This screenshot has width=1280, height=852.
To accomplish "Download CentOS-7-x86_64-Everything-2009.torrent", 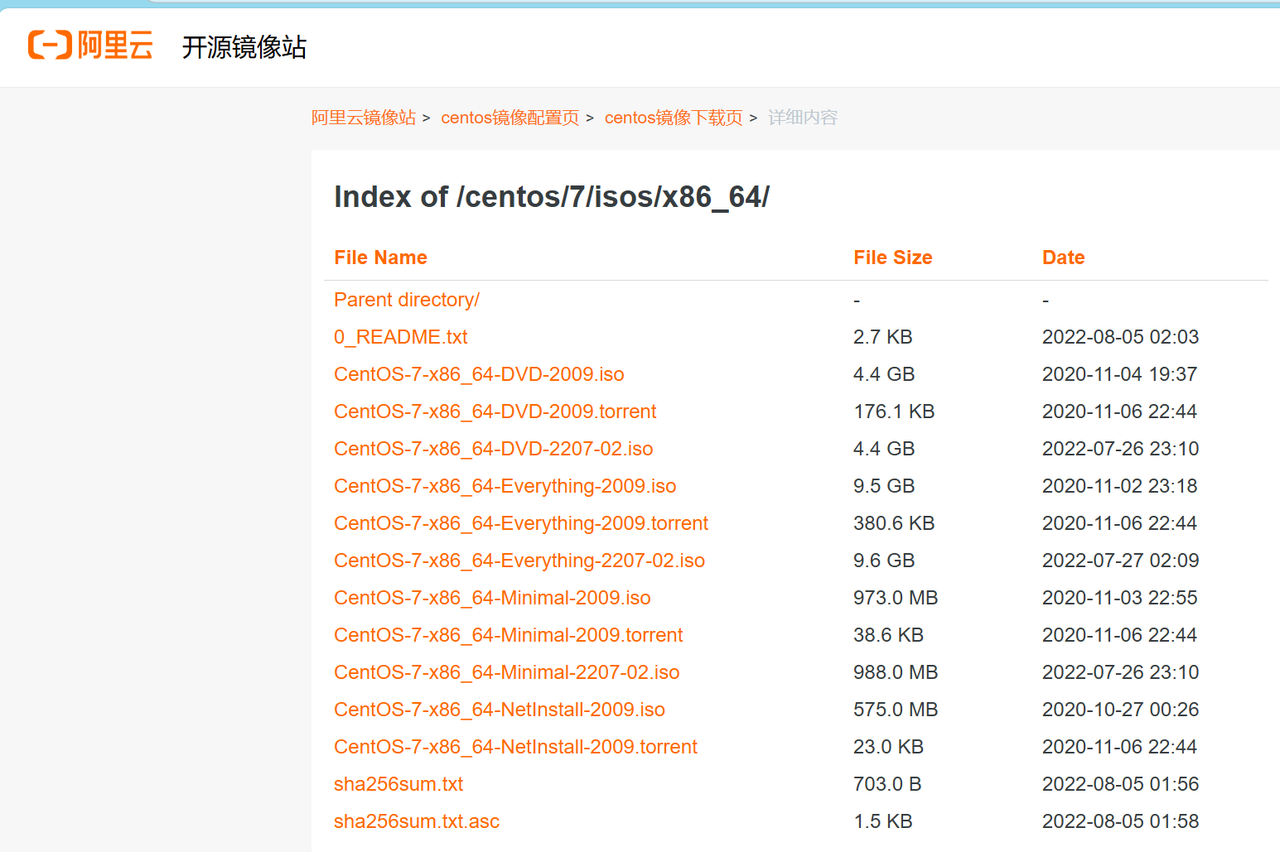I will [x=521, y=523].
